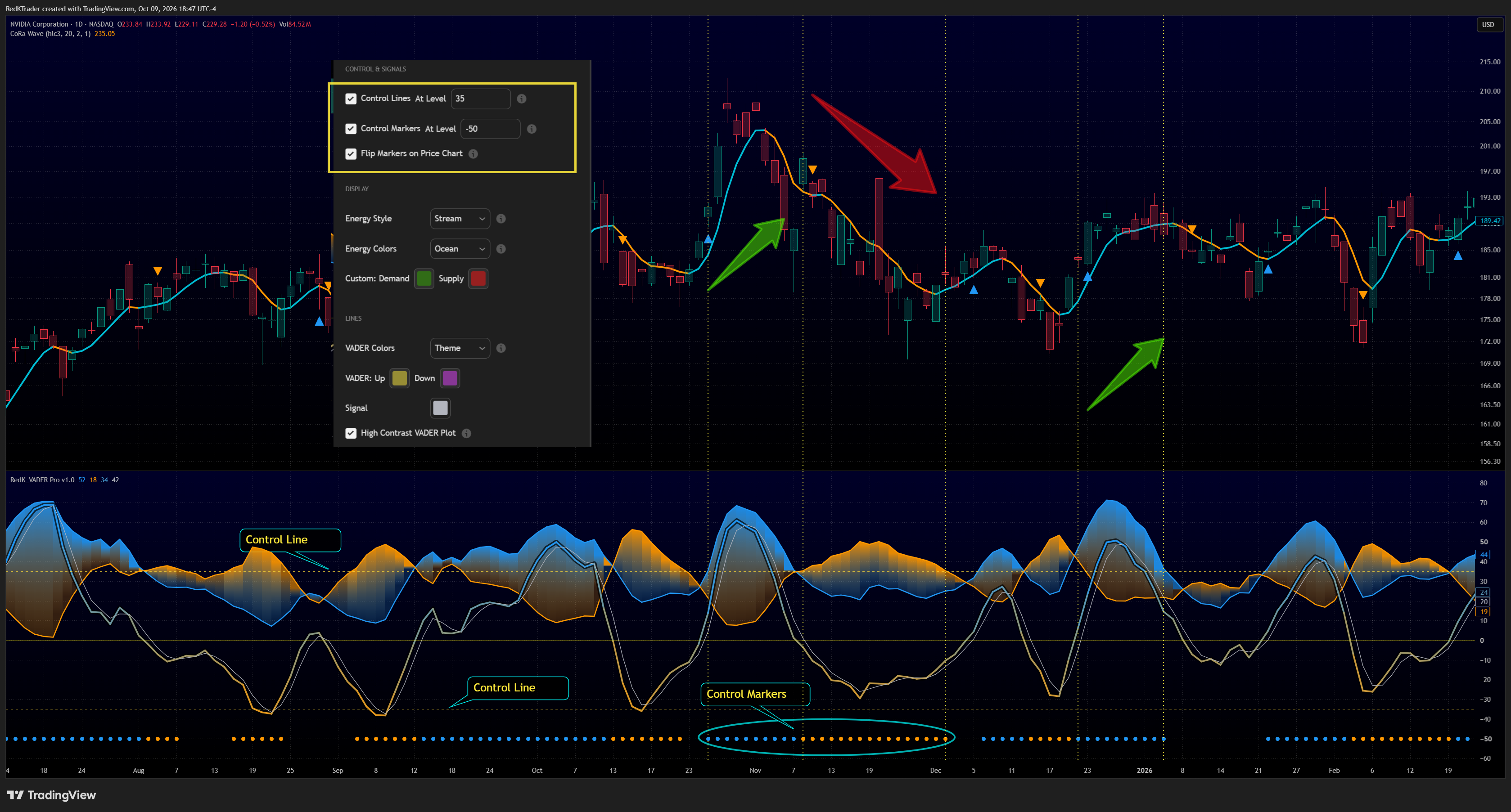Click the CONTROL & SIGNALS section header
1511x812 pixels.
(x=375, y=69)
